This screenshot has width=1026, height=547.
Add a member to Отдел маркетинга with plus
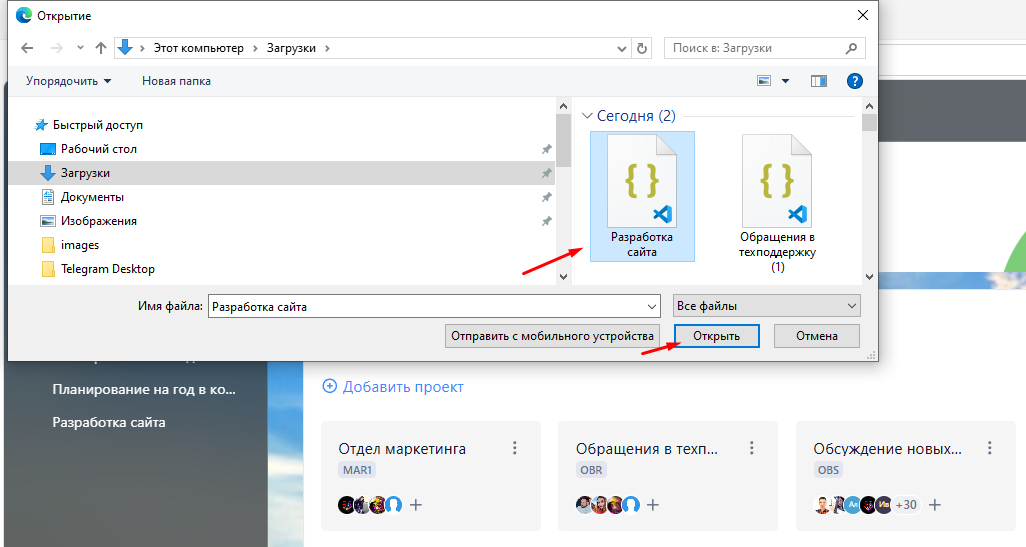(x=416, y=505)
